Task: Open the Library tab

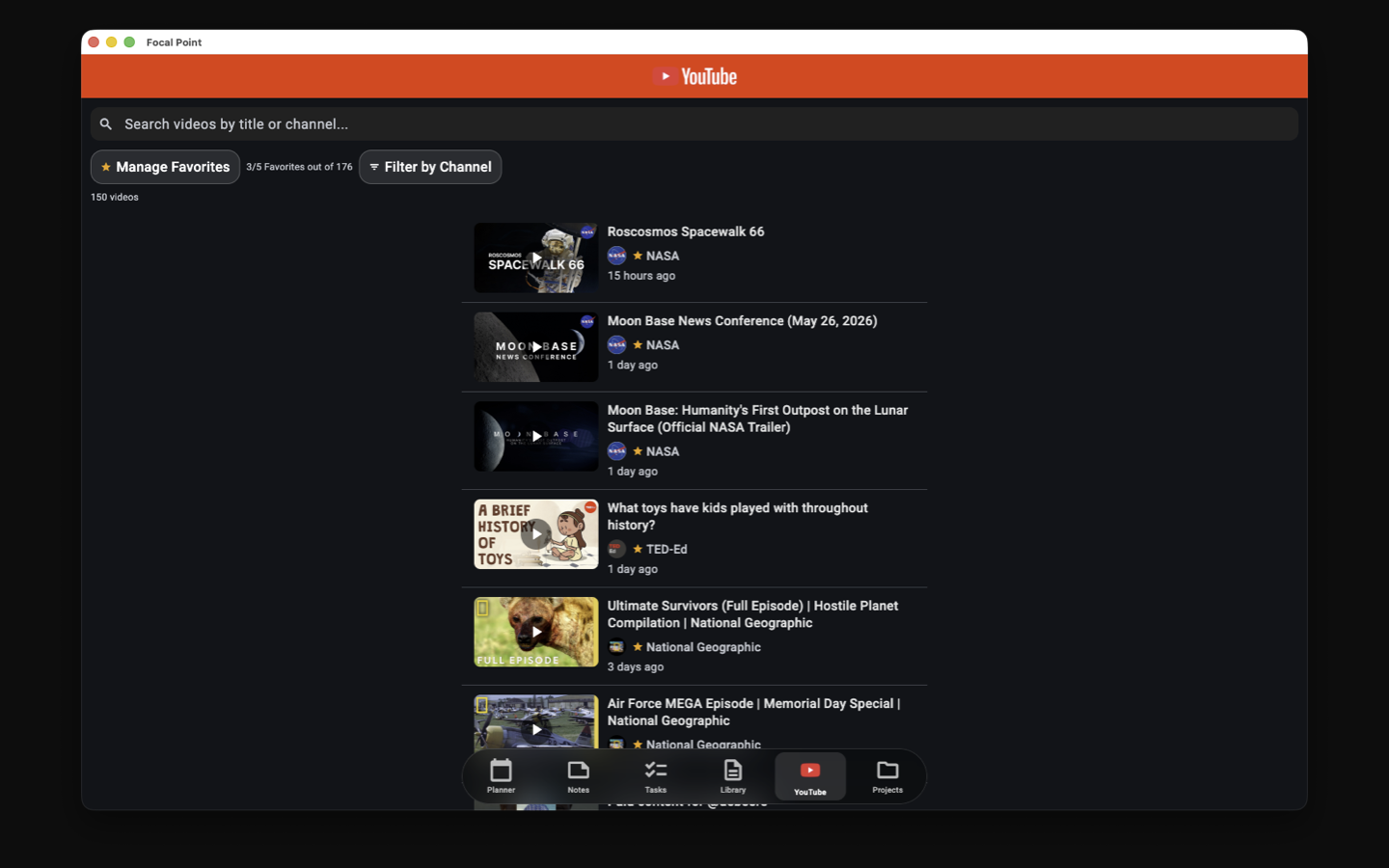Action: pyautogui.click(x=733, y=776)
